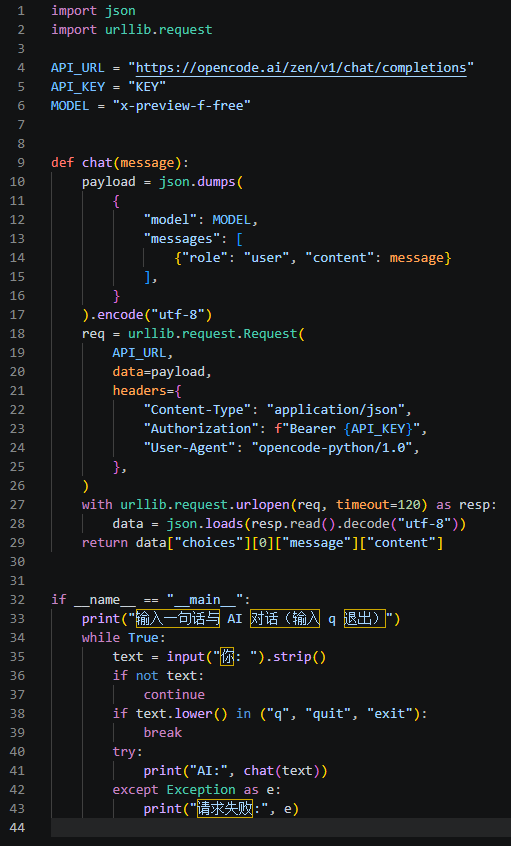
Task: Click the message parameter on line 9
Action: tap(147, 162)
